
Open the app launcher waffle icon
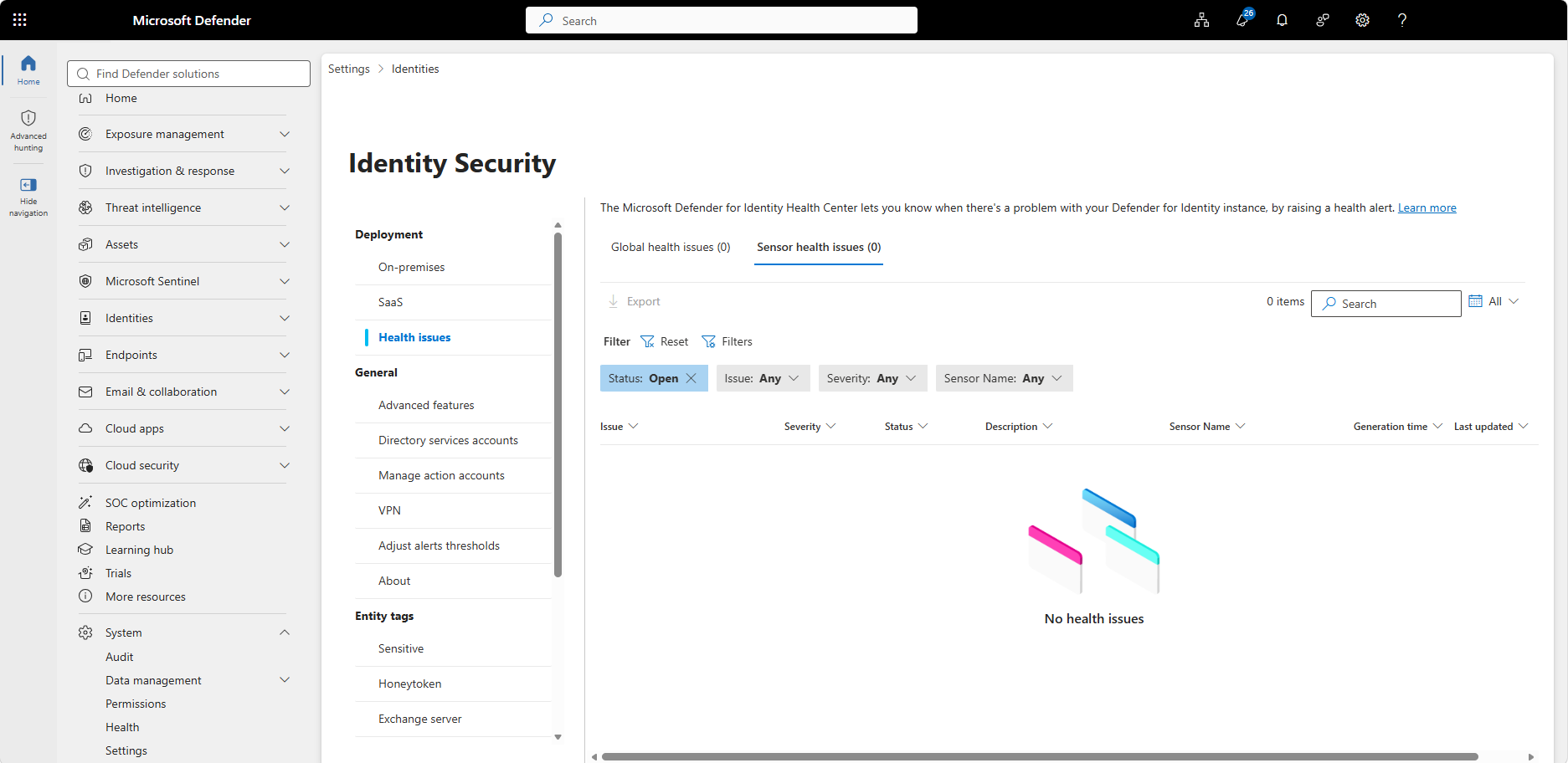[20, 20]
